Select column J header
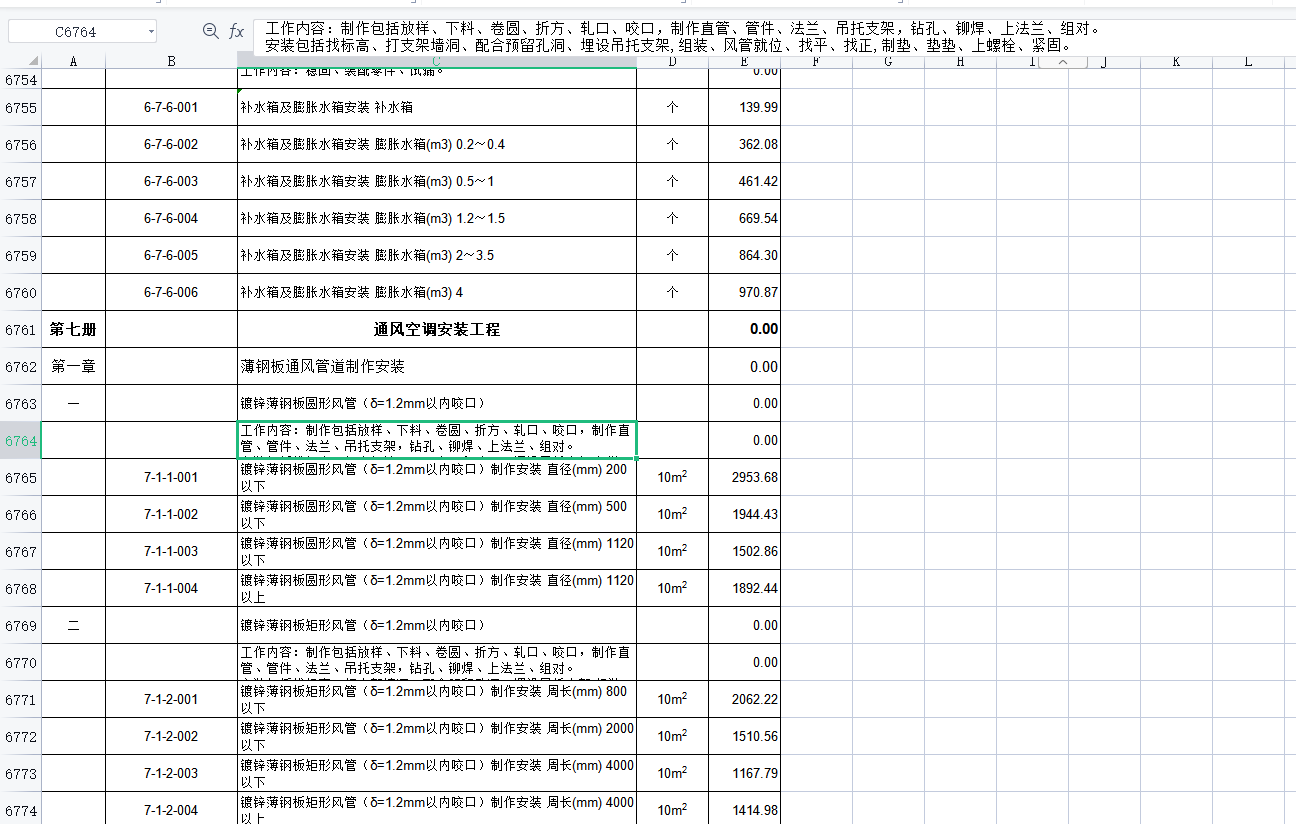 pos(1104,62)
